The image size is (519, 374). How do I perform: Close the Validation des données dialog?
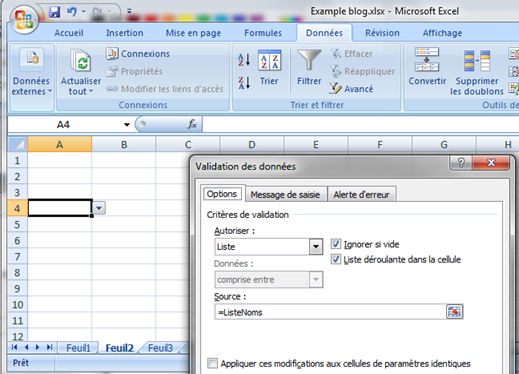coord(491,163)
